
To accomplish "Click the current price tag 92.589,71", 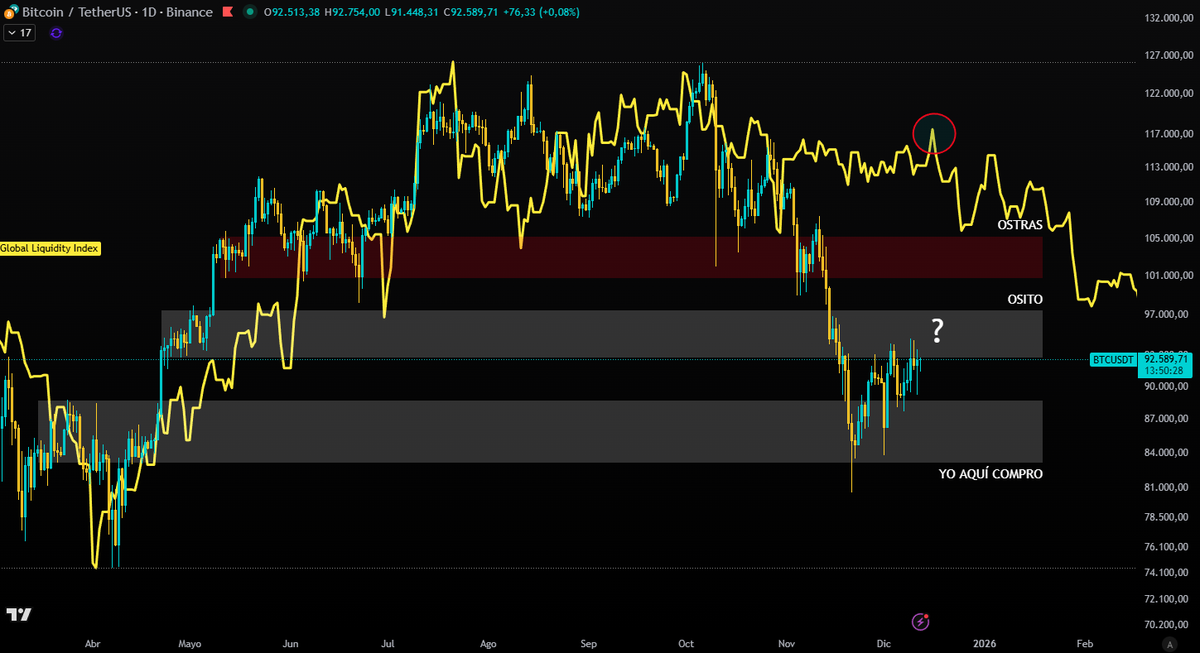I will (1167, 358).
